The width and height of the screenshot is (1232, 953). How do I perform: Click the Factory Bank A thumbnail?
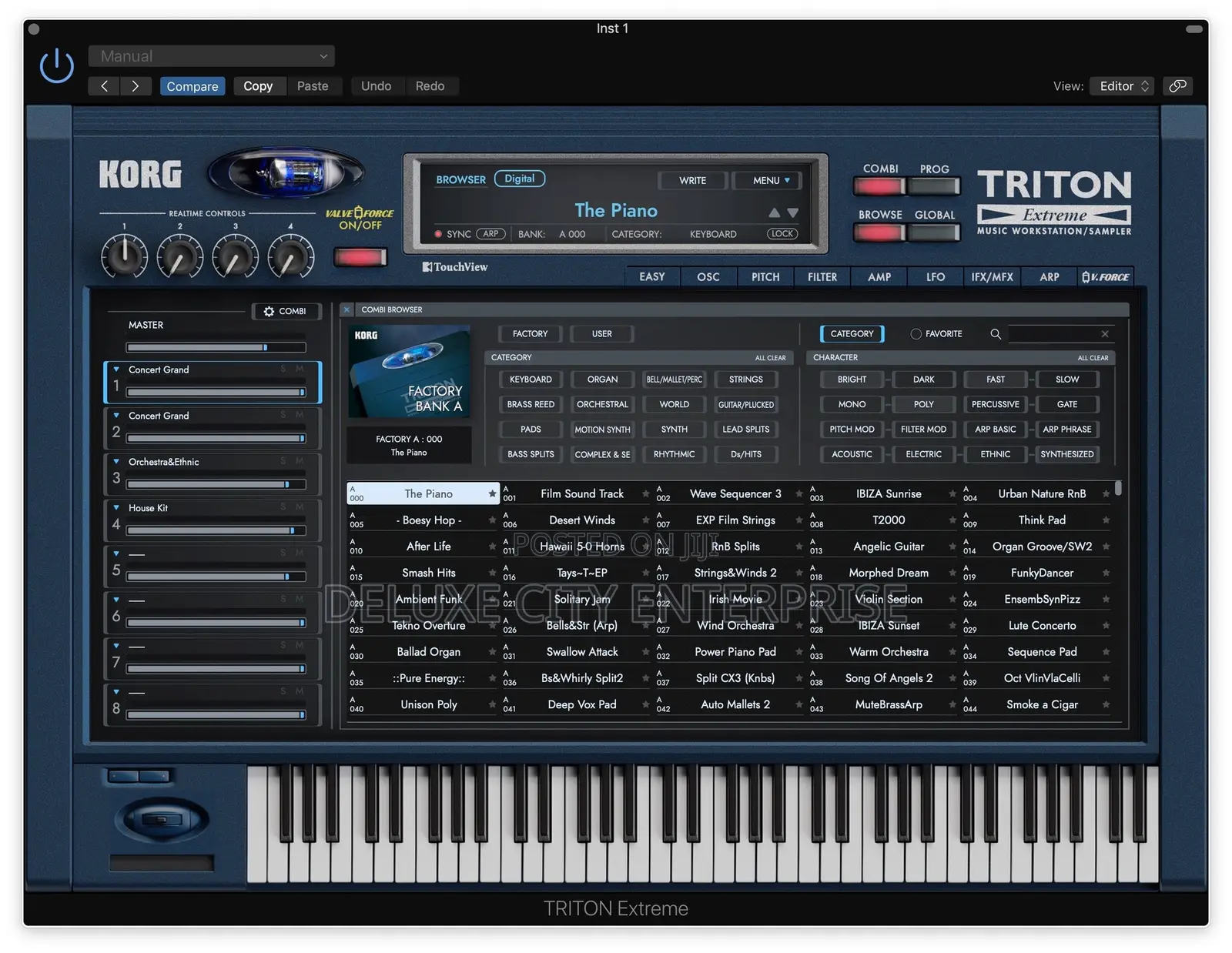pos(409,373)
